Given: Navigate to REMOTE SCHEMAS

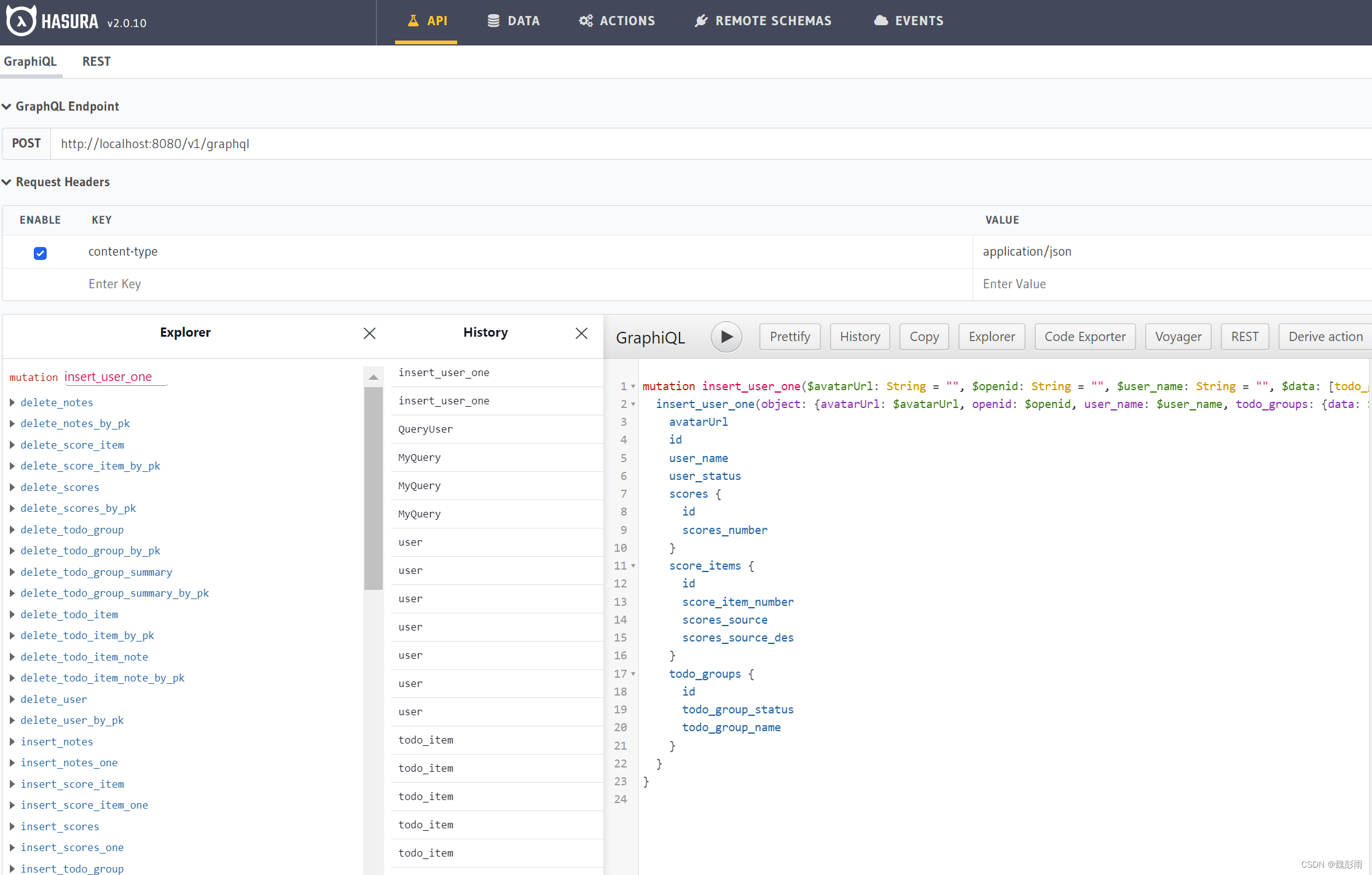Looking at the screenshot, I should tap(762, 20).
